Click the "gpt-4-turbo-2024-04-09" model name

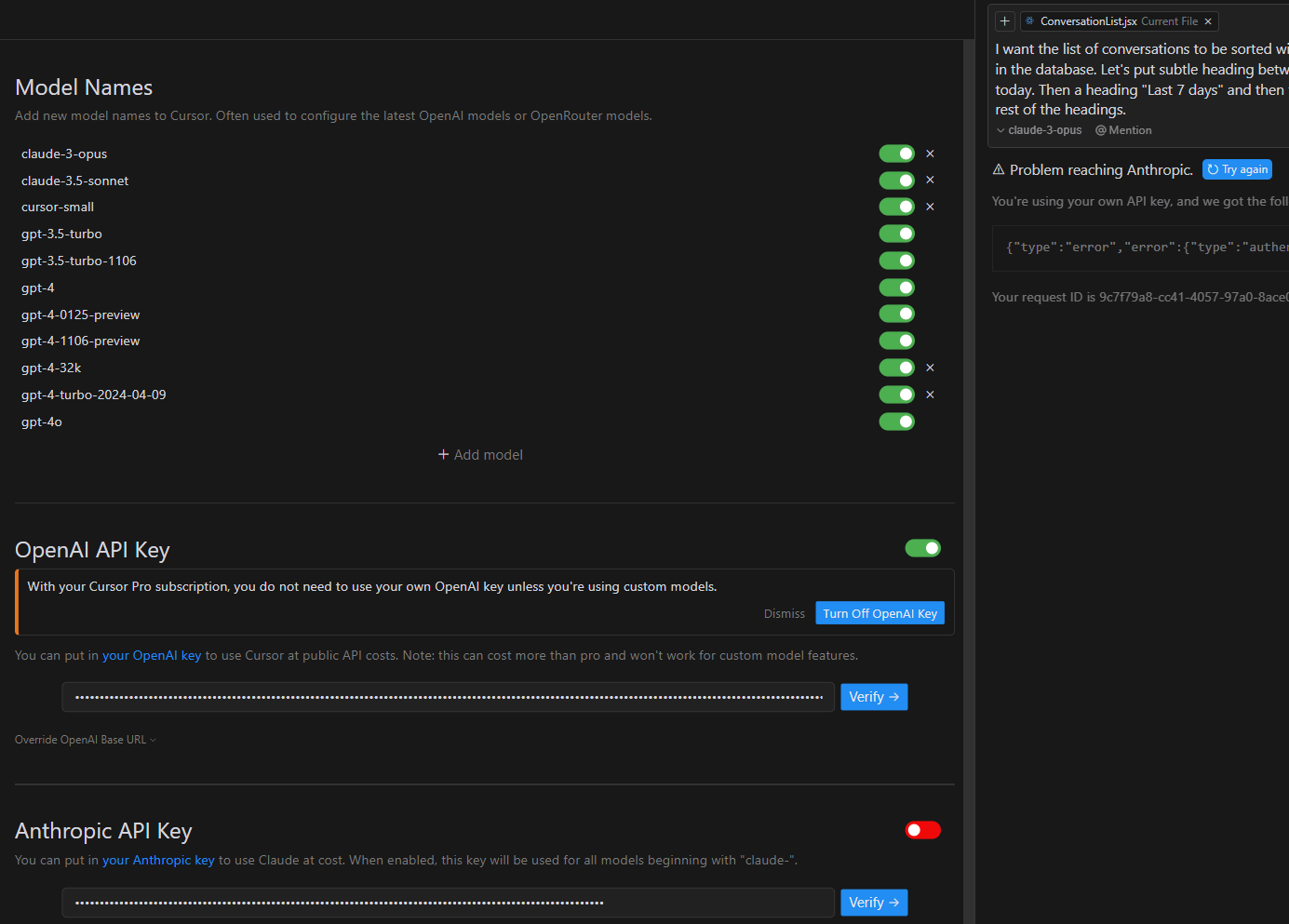(x=94, y=395)
